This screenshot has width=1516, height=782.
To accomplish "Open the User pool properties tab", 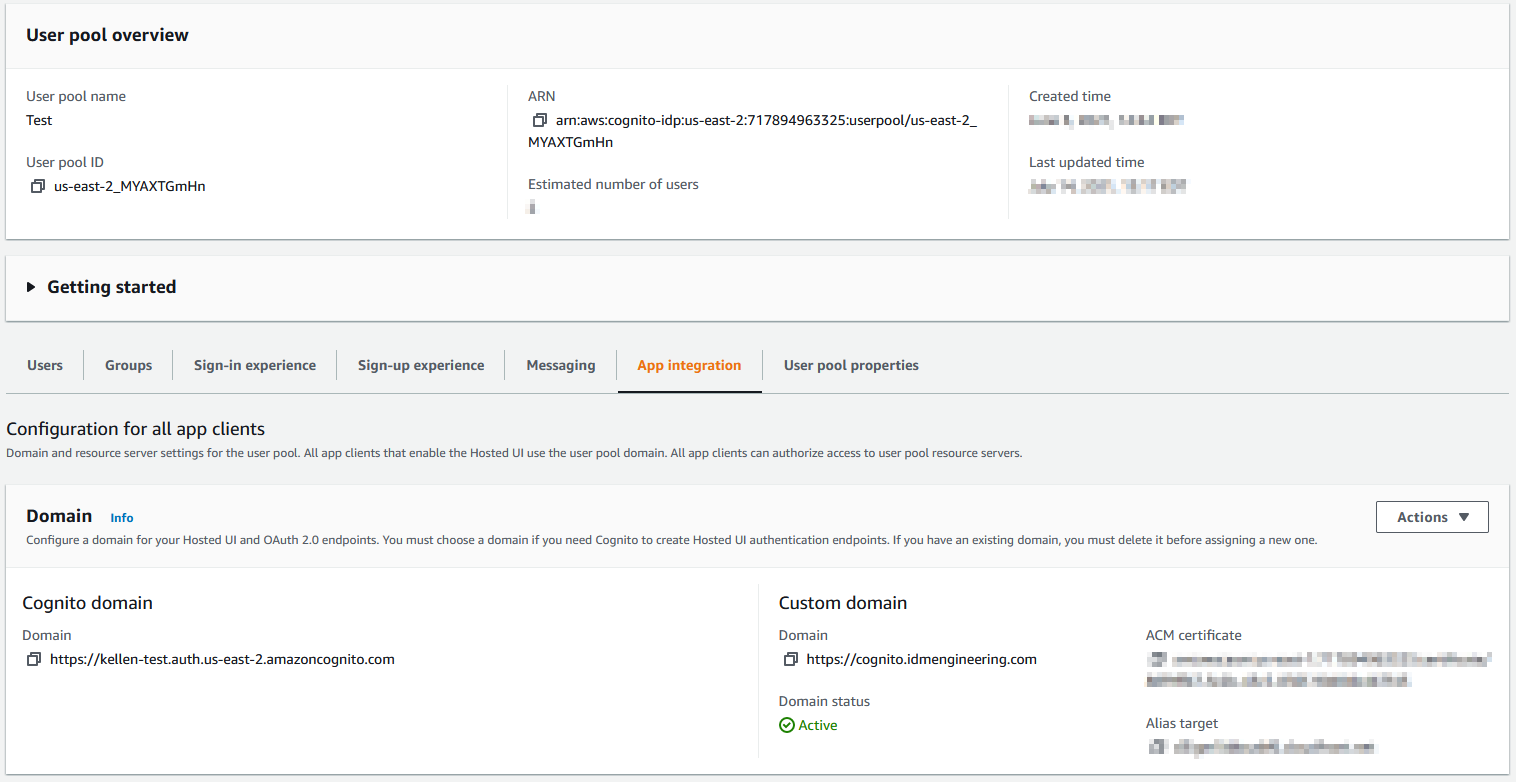I will 851,365.
